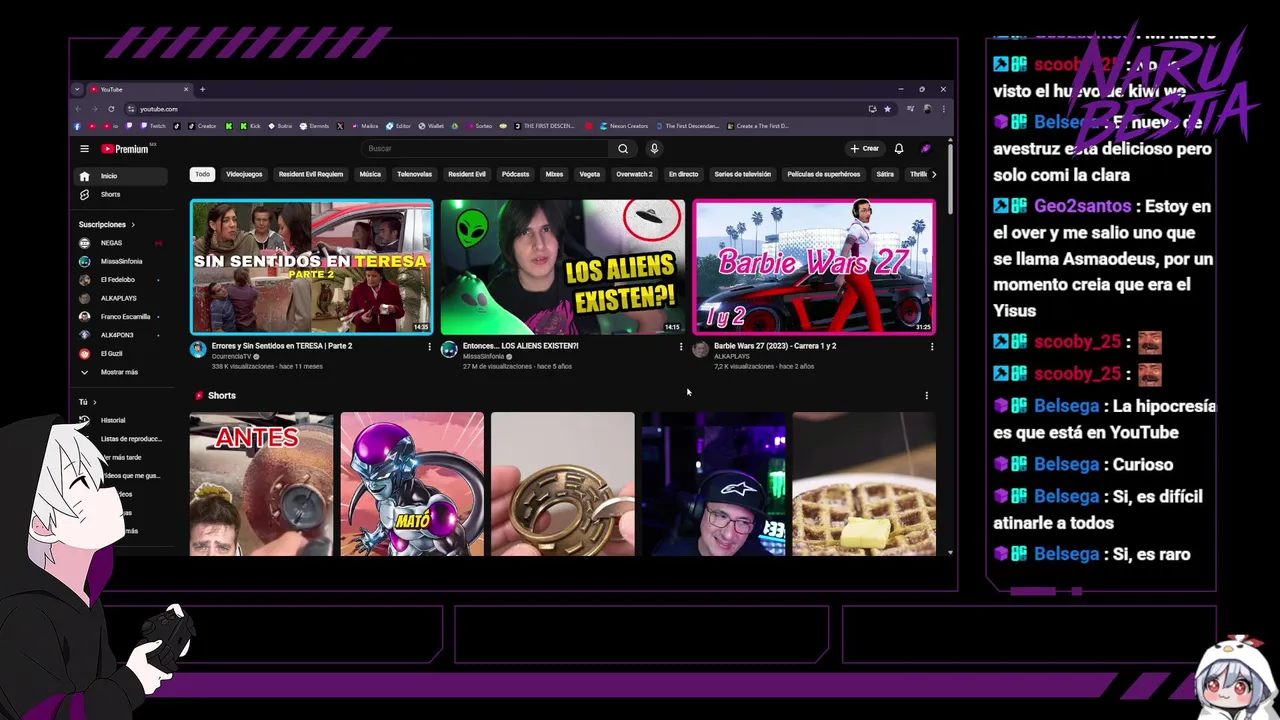Open options menu for Barbie Wars video
Viewport: 1280px width, 720px height.
[x=932, y=347]
